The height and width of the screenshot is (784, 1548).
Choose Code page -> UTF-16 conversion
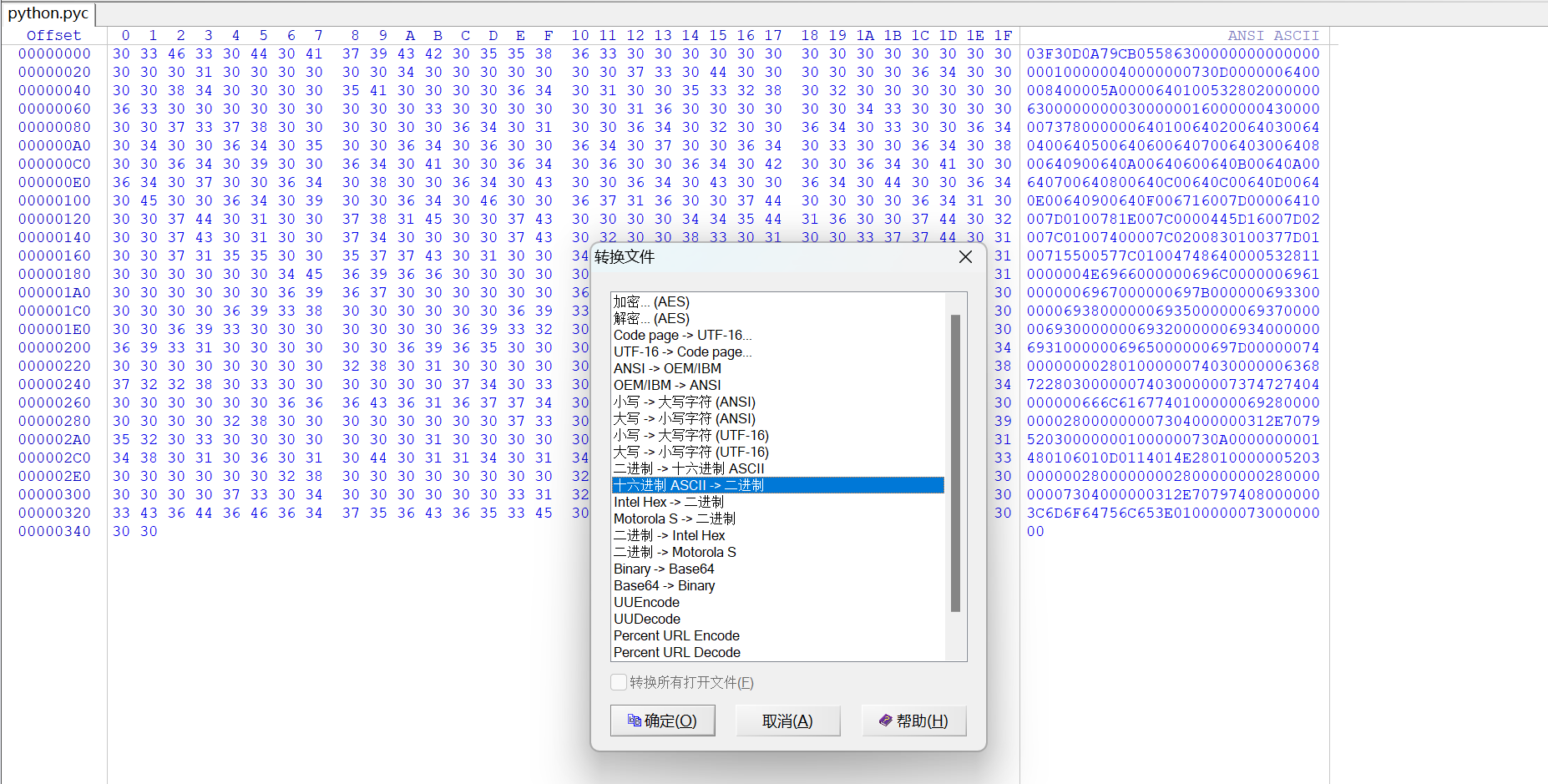[682, 335]
